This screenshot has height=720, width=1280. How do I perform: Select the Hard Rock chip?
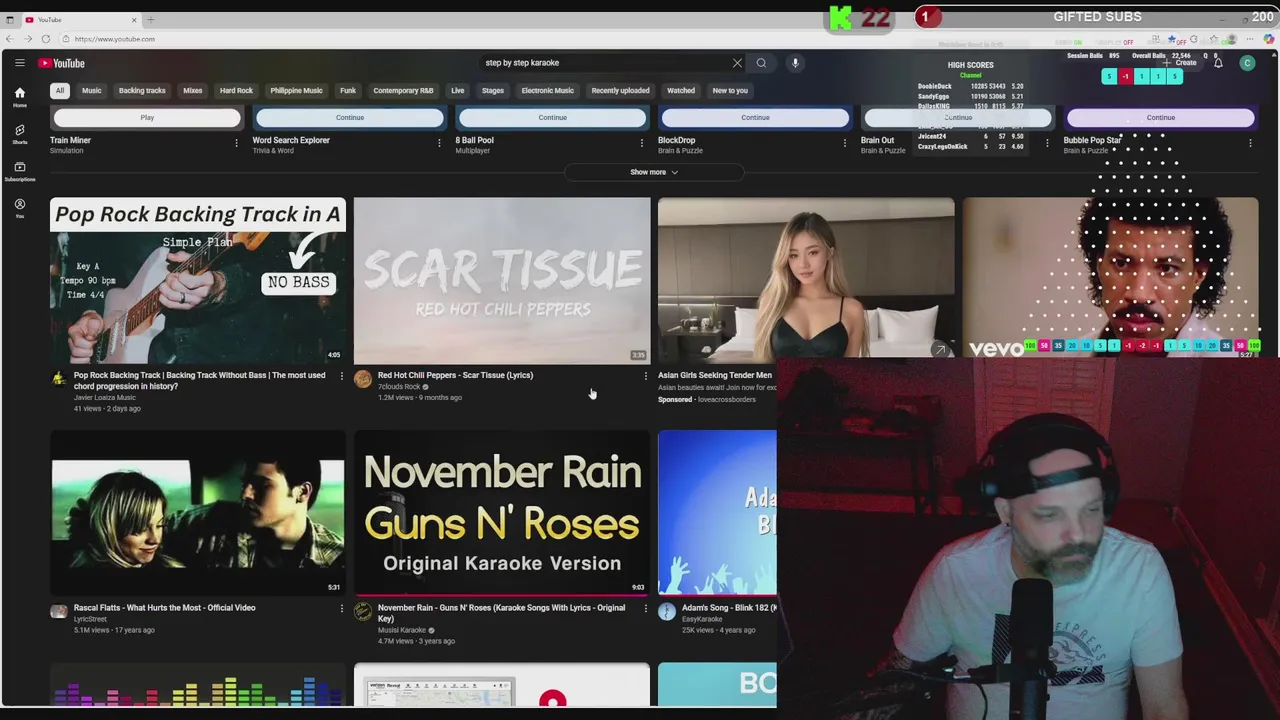coord(236,90)
